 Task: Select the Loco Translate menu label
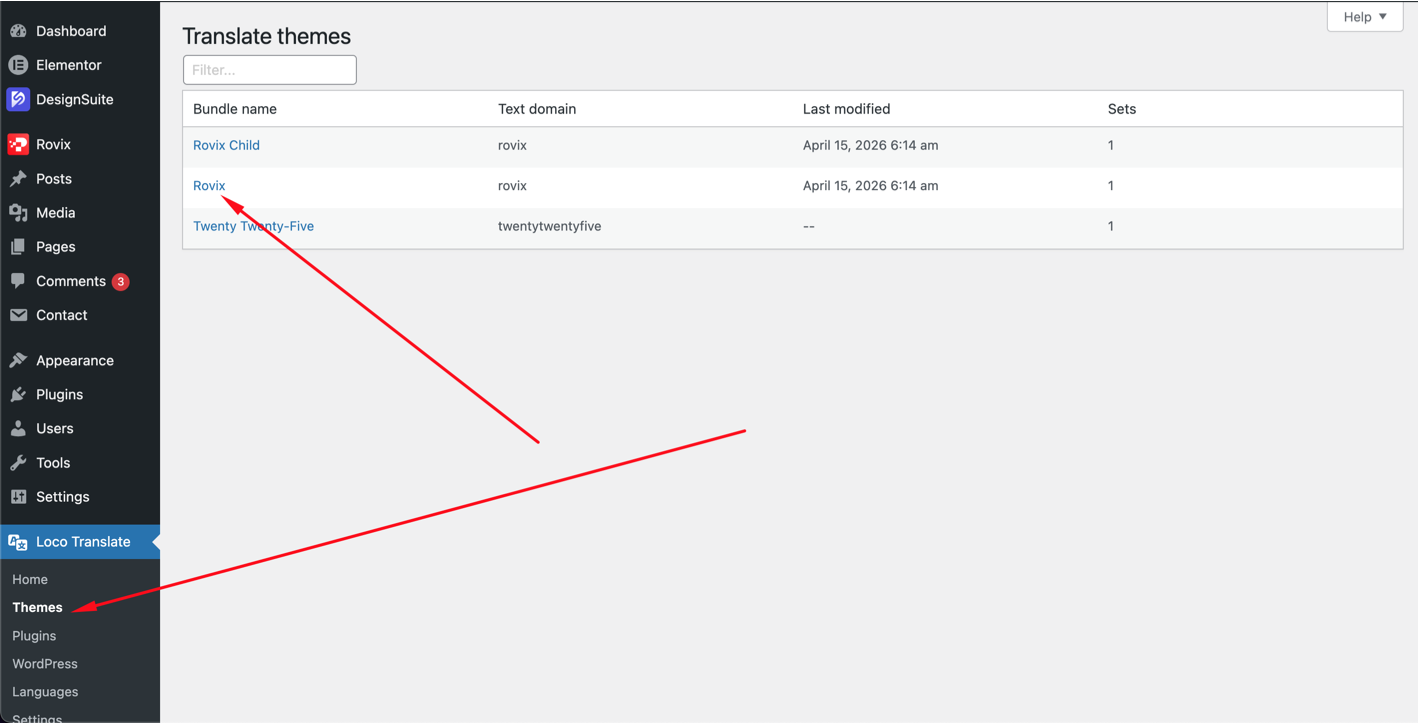click(83, 542)
